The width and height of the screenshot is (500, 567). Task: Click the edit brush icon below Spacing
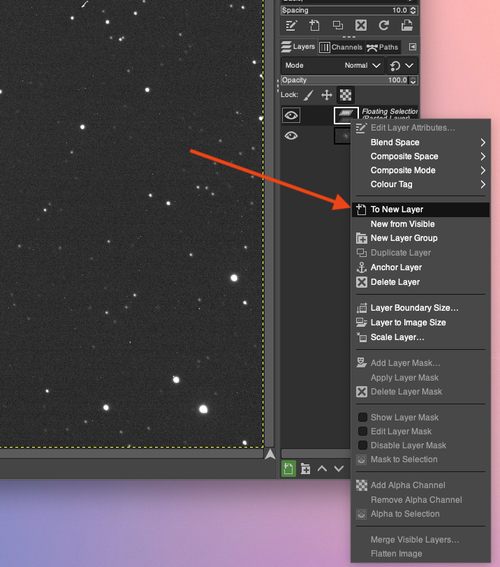291,26
